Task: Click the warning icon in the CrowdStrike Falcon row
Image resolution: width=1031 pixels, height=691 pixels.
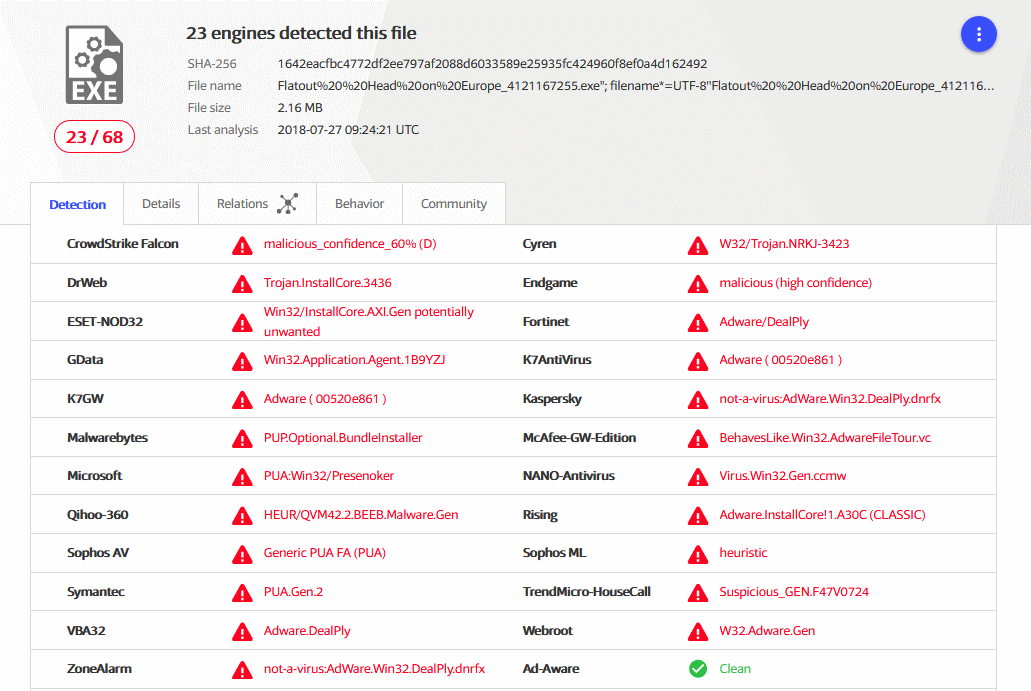Action: coord(242,246)
